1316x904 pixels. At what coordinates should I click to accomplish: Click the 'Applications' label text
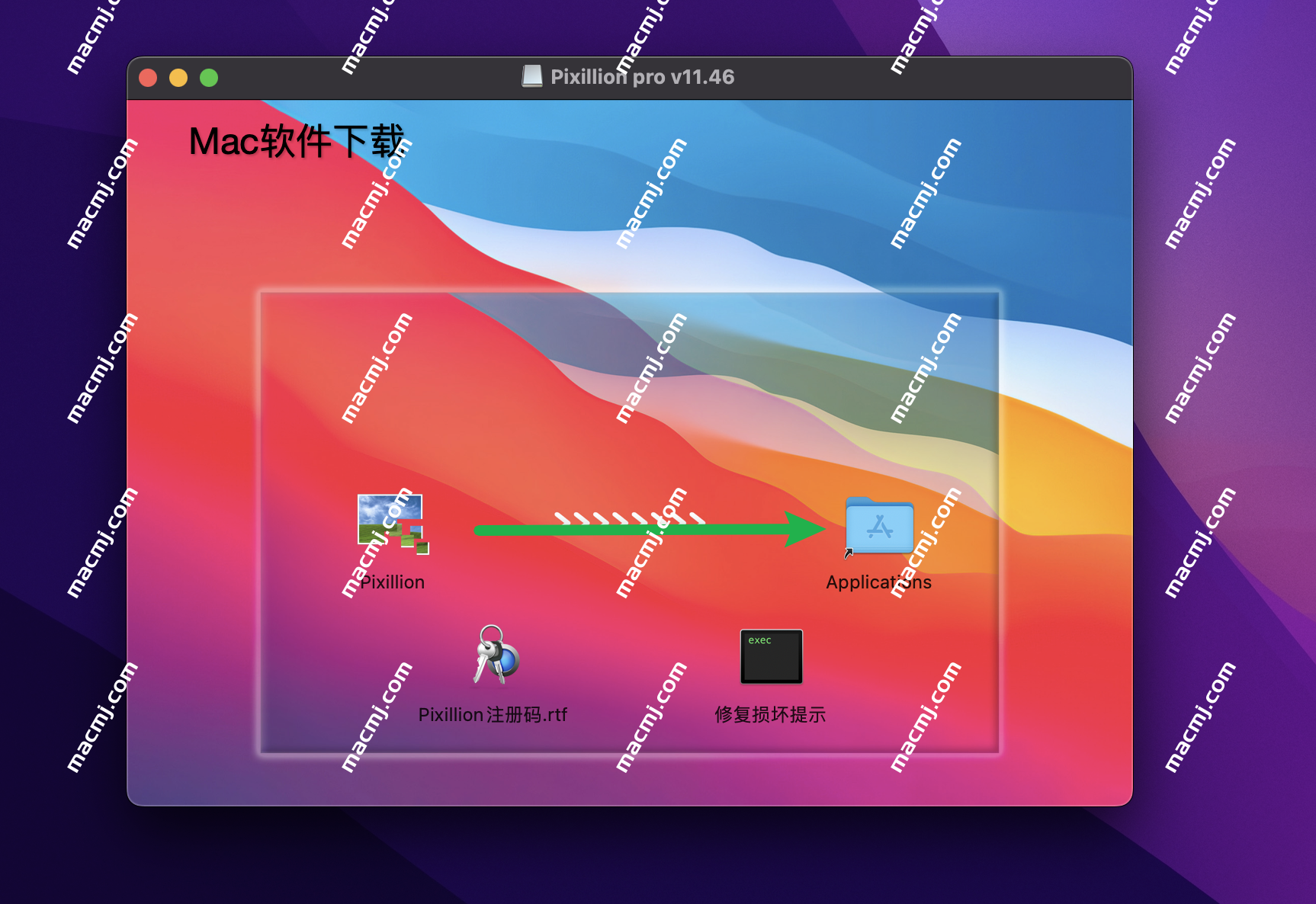pyautogui.click(x=879, y=582)
